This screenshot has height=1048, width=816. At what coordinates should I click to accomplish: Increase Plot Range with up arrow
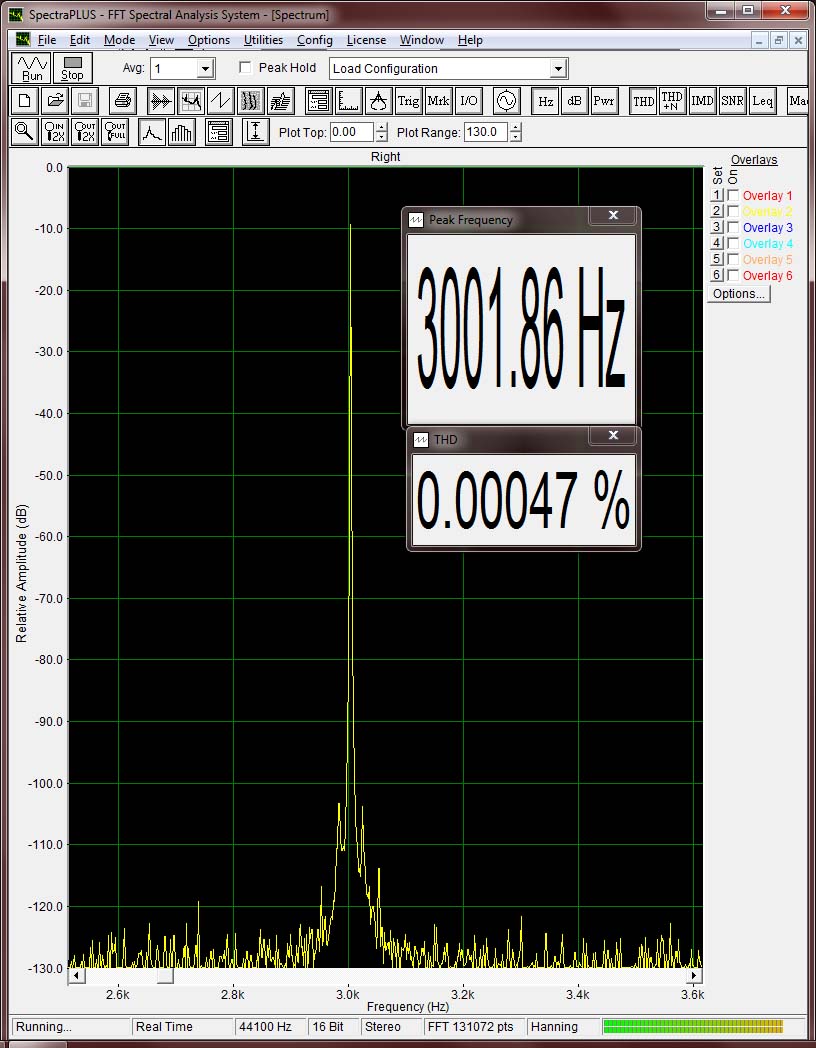(x=515, y=127)
